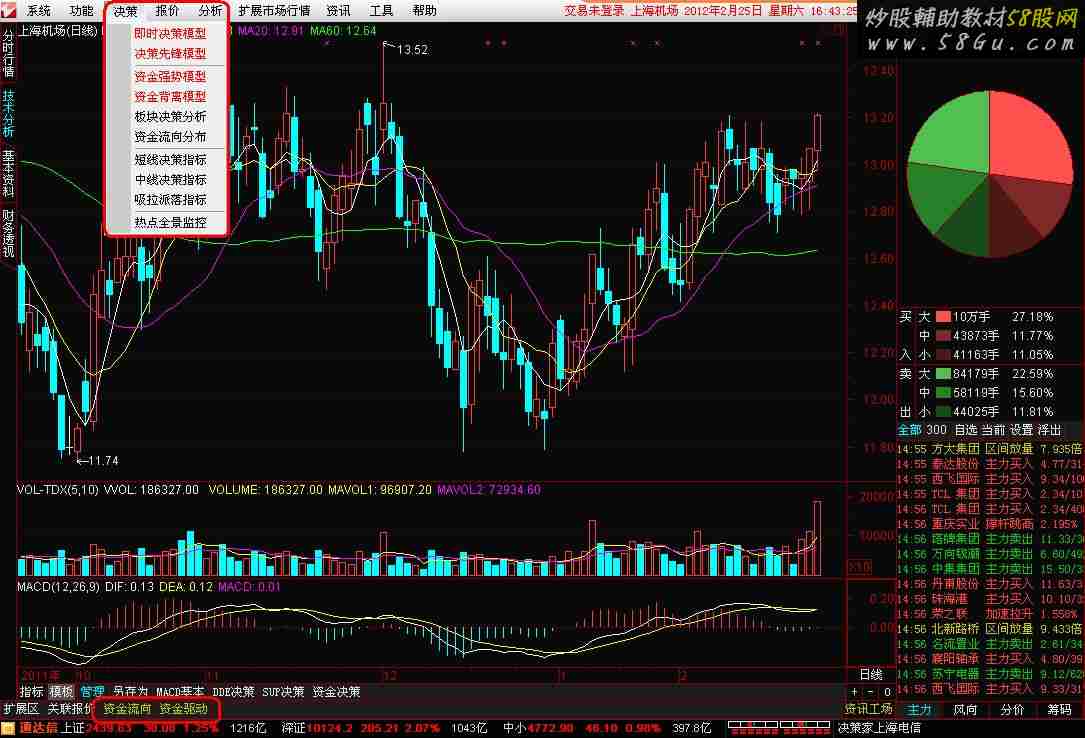This screenshot has width=1085, height=738.
Task: Filter alerts by 全部
Action: [909, 430]
